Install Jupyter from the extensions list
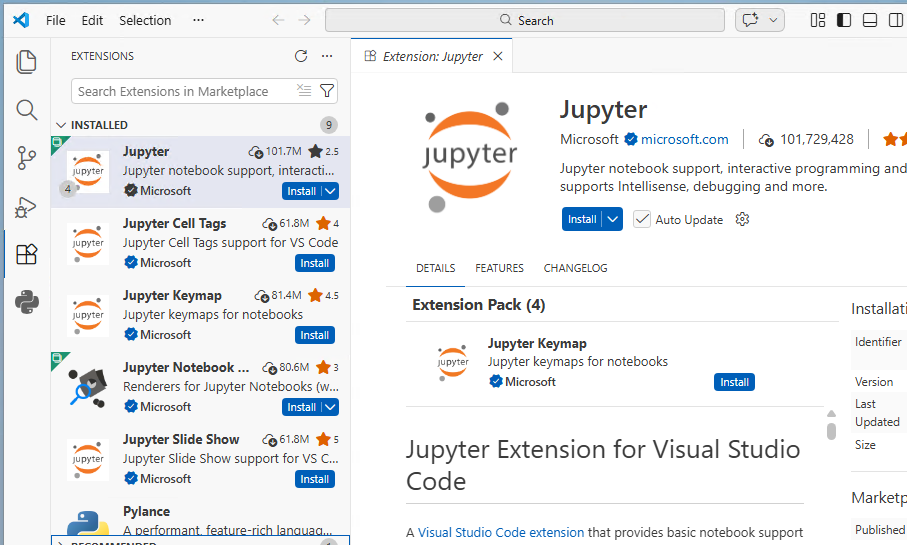 coord(301,191)
